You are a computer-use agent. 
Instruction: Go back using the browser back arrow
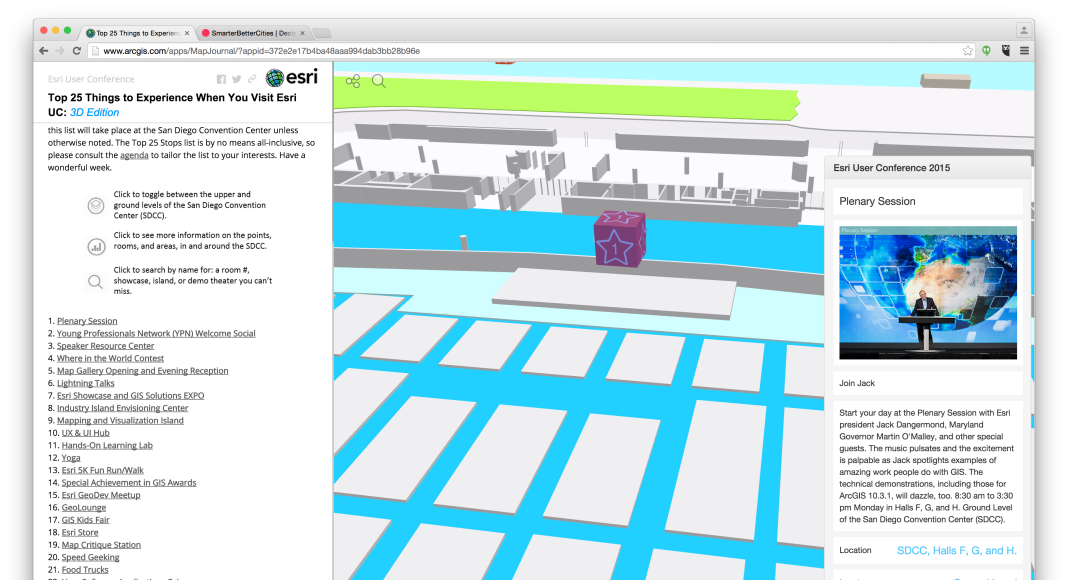coord(44,51)
